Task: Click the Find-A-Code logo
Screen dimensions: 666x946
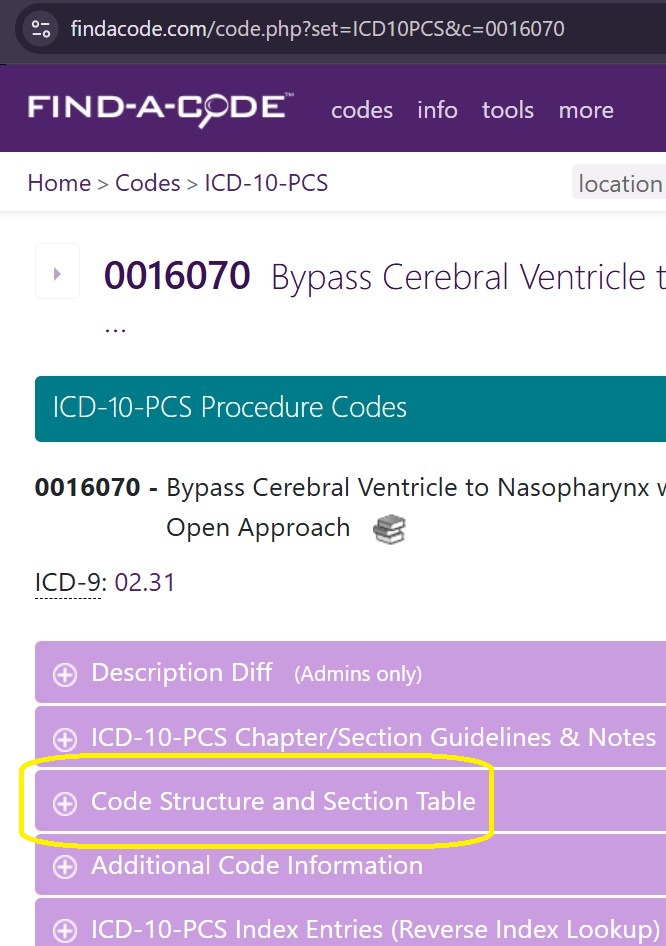Action: [160, 108]
